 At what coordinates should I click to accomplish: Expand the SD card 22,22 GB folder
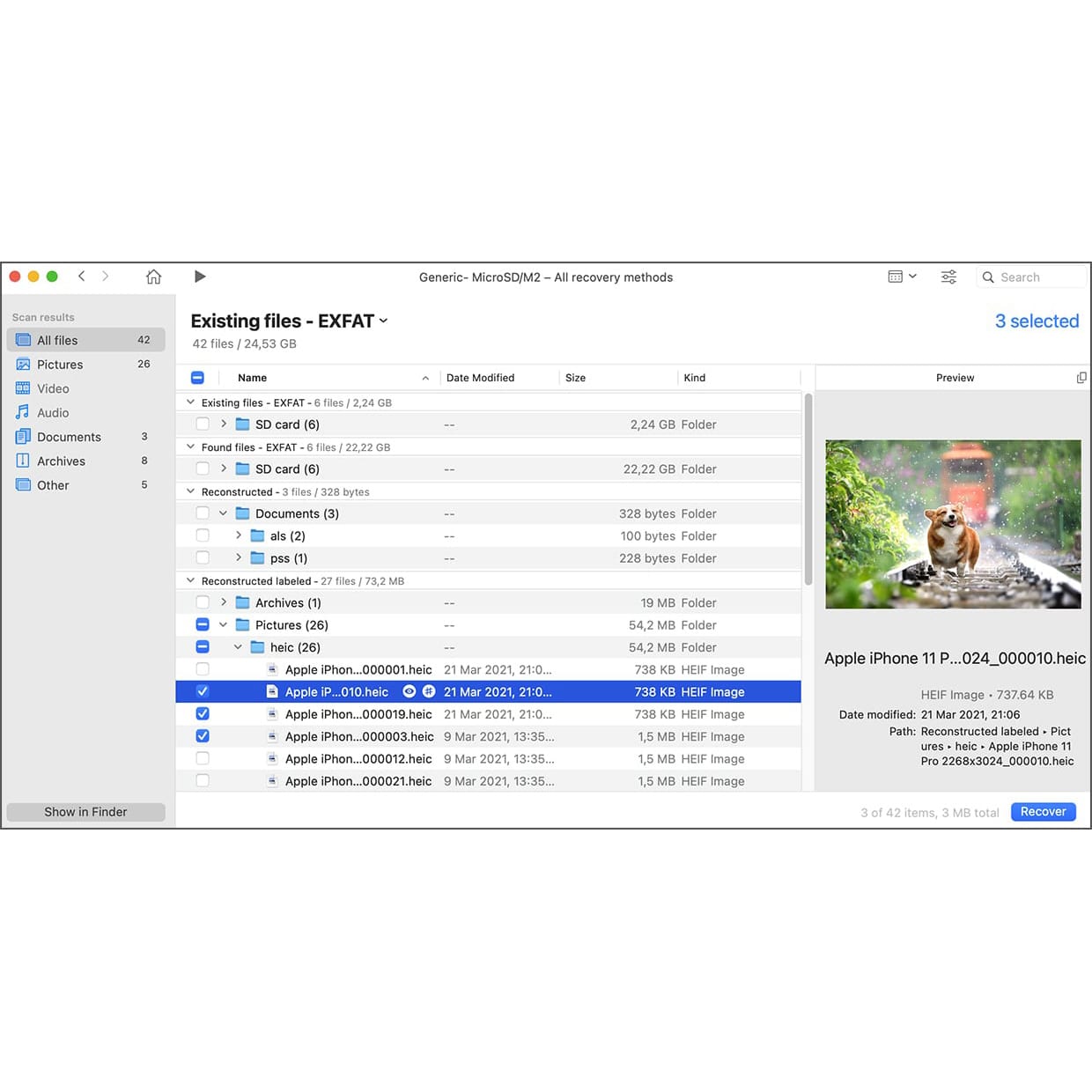[224, 469]
